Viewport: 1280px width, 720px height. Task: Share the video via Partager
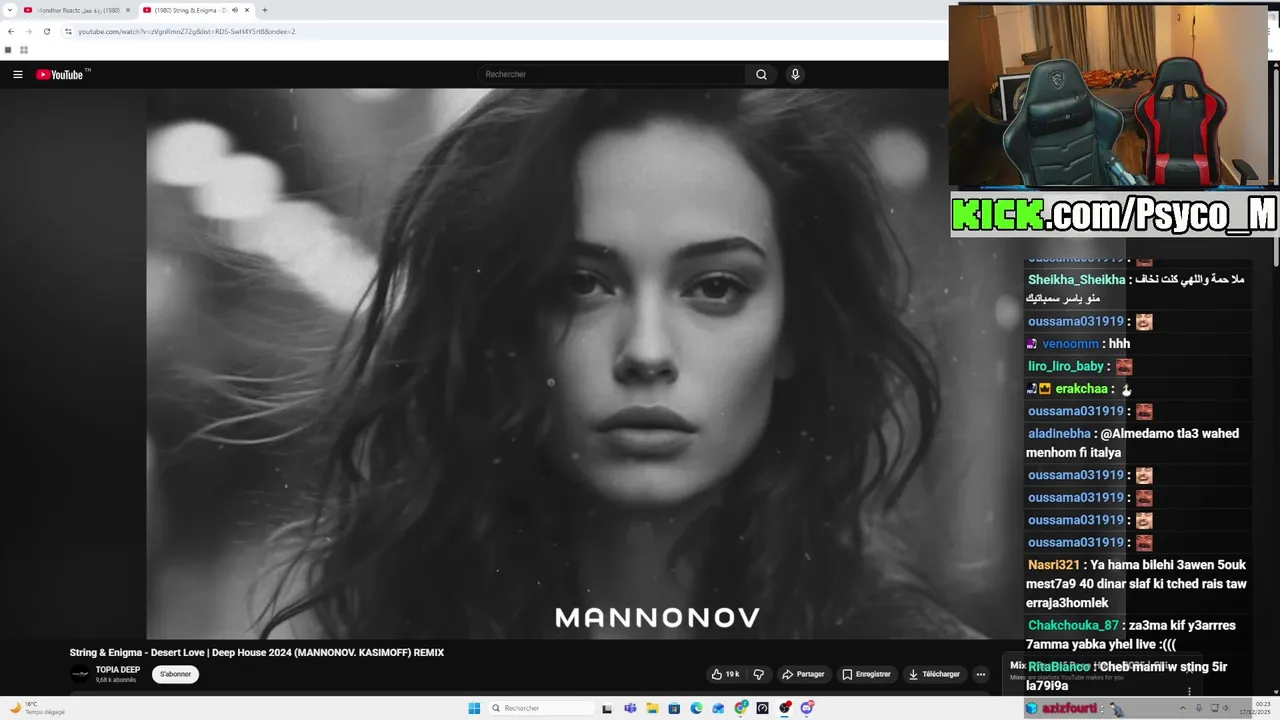[x=803, y=674]
